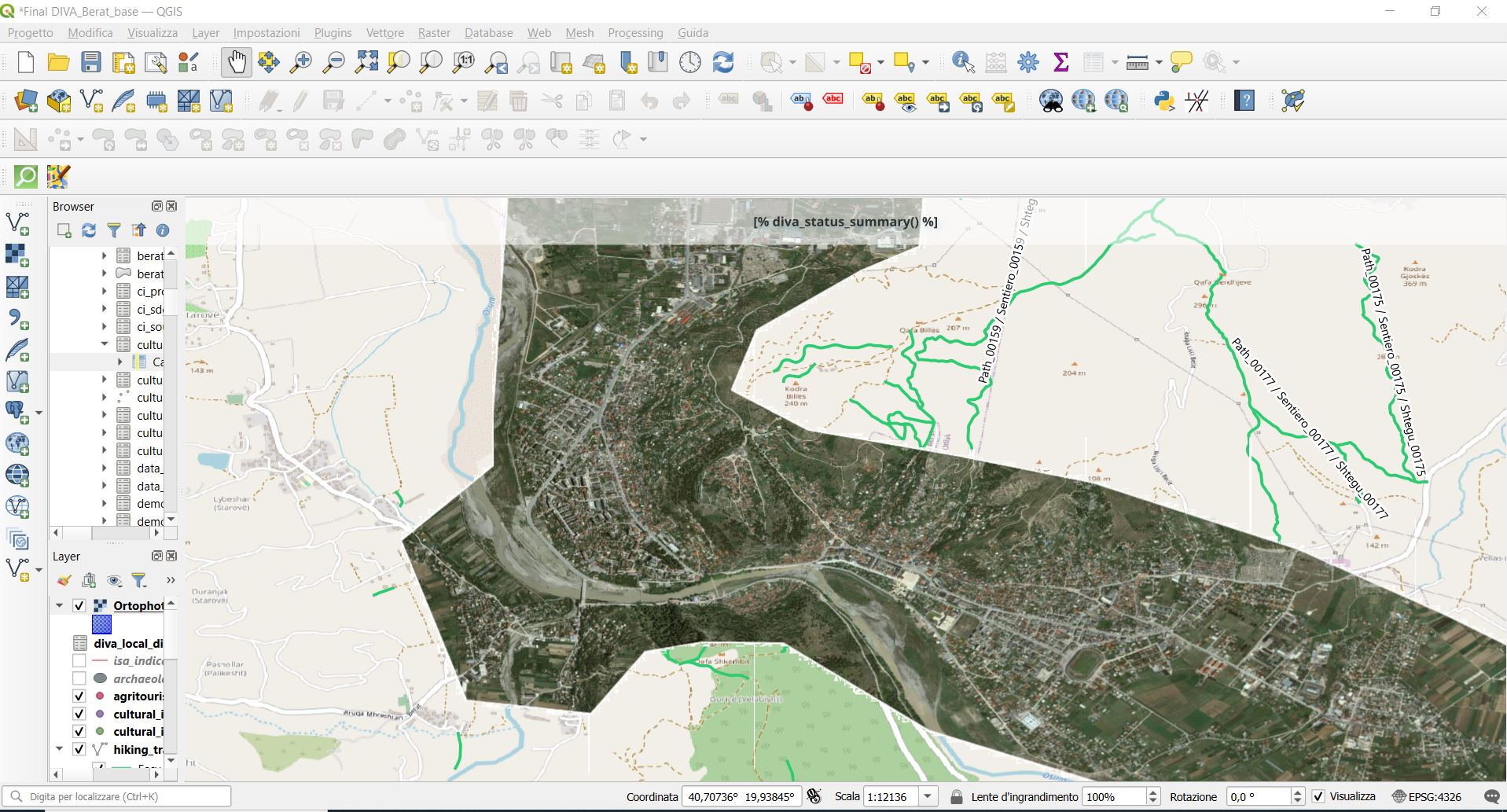Open the Vettore menu
1507x812 pixels.
pos(384,33)
